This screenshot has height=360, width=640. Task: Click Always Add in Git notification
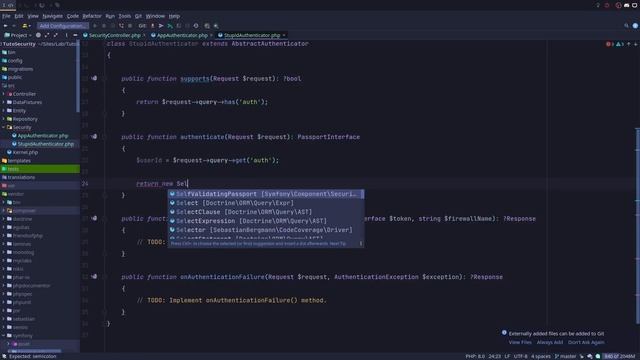pos(549,342)
